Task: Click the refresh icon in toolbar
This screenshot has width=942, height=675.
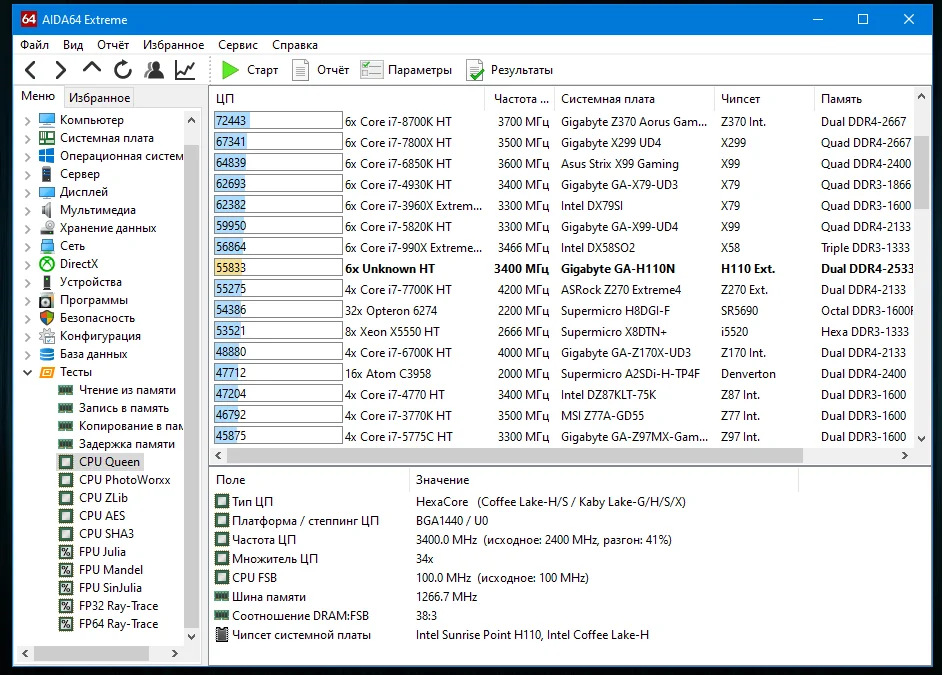Action: pos(123,70)
